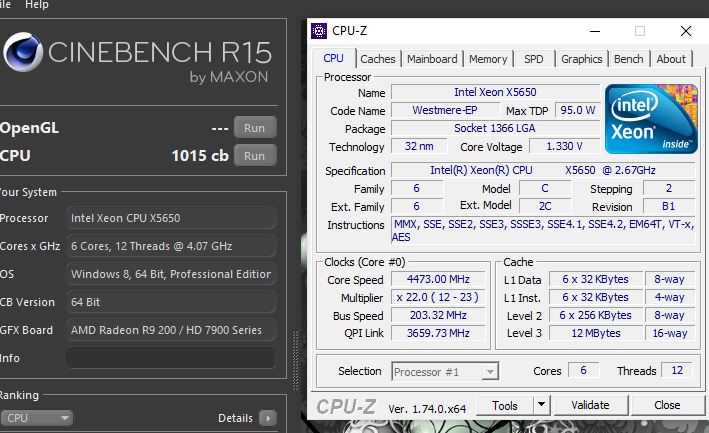This screenshot has width=709, height=433.
Task: Click the Stepping value 2
Action: point(668,188)
